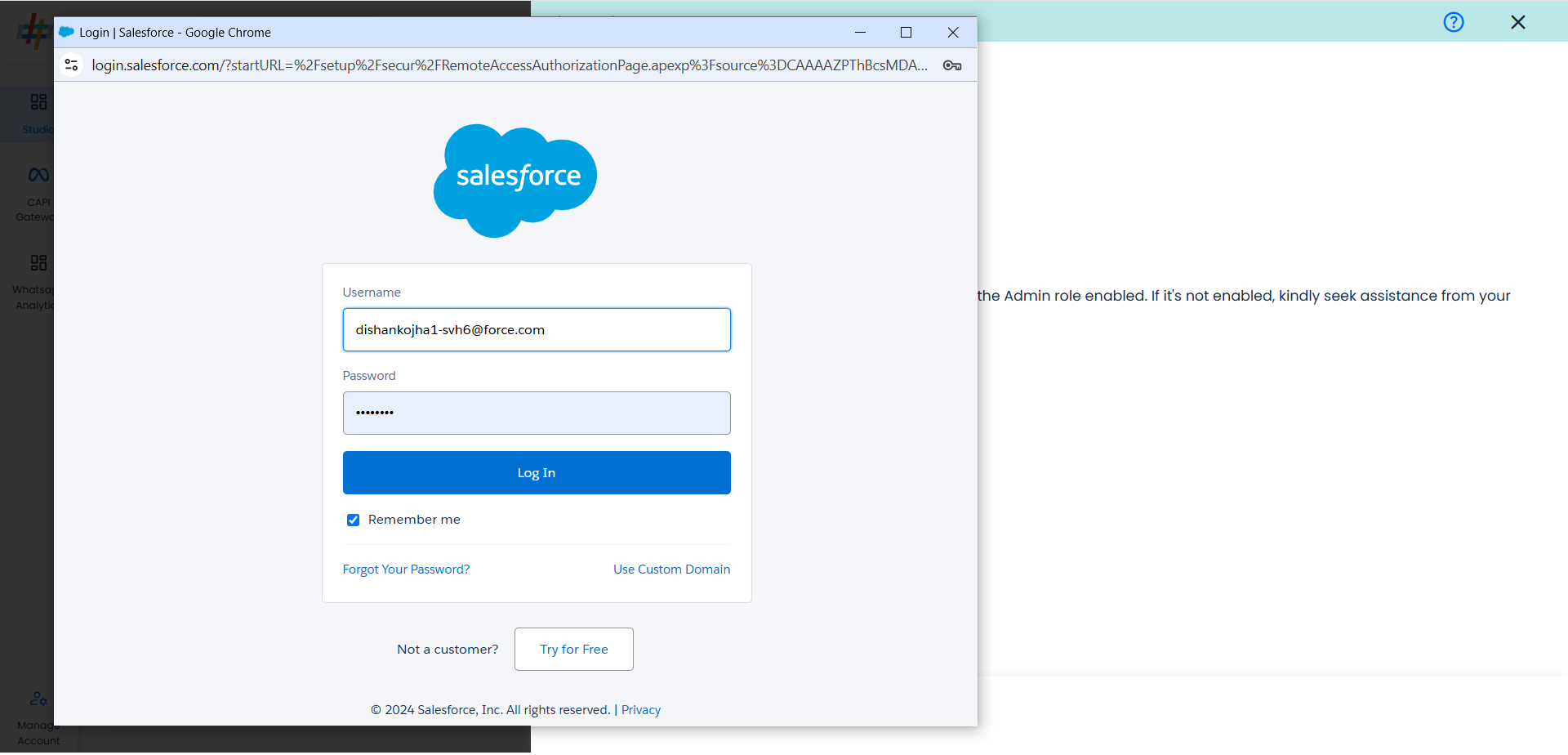Click the Salesforce favicon in title bar
The height and width of the screenshot is (755, 1568).
tap(67, 33)
